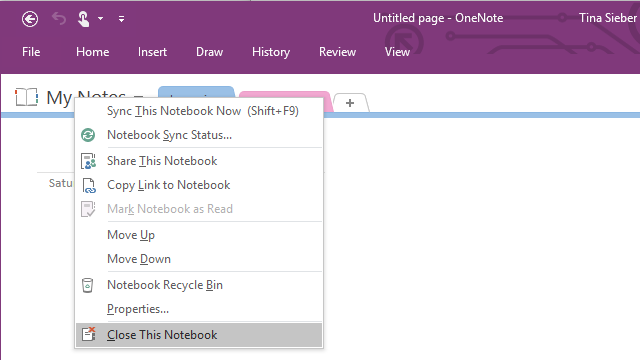Open Notebook Sync Status dialog
The height and width of the screenshot is (360, 640).
click(199, 135)
